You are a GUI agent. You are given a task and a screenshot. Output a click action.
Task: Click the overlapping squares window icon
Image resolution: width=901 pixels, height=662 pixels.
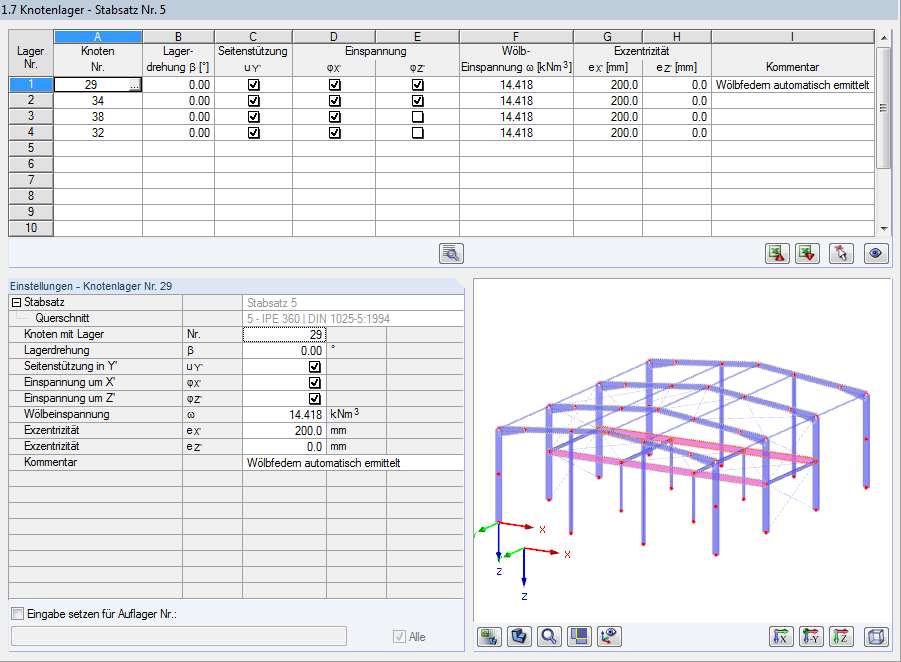[579, 636]
